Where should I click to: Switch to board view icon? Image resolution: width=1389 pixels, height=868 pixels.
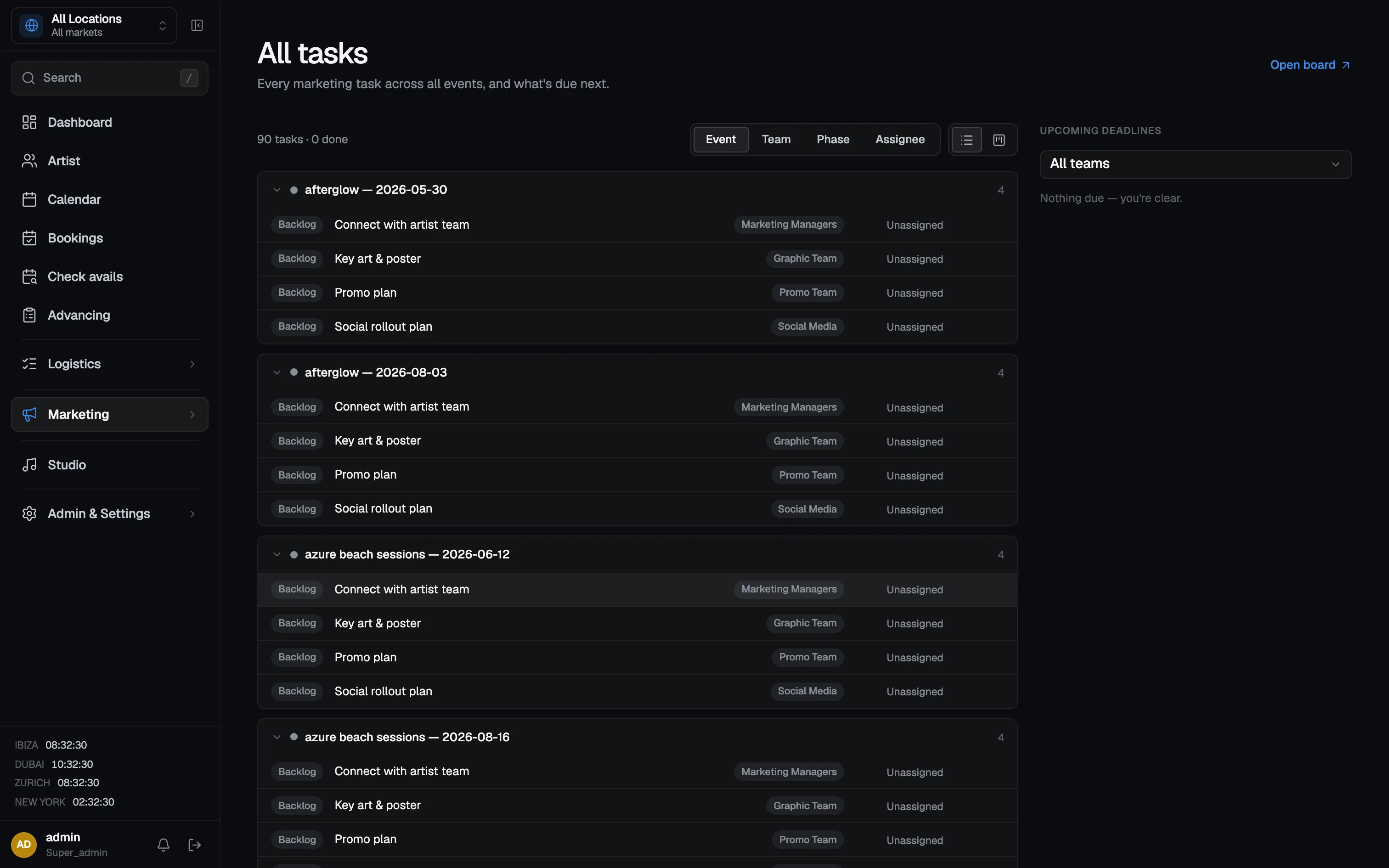(999, 140)
